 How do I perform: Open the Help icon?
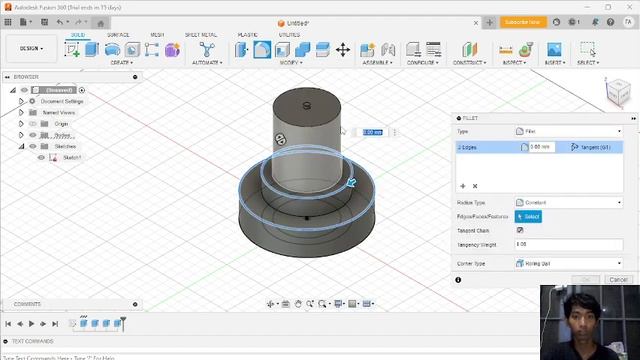point(610,22)
